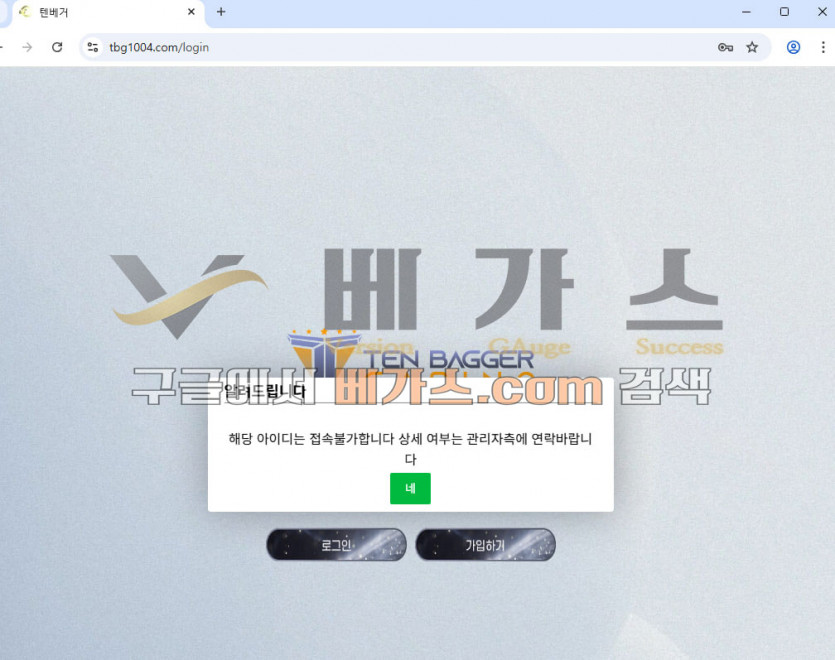The image size is (835, 660).
Task: Open the Chrome profile icon
Action: pyautogui.click(x=793, y=47)
